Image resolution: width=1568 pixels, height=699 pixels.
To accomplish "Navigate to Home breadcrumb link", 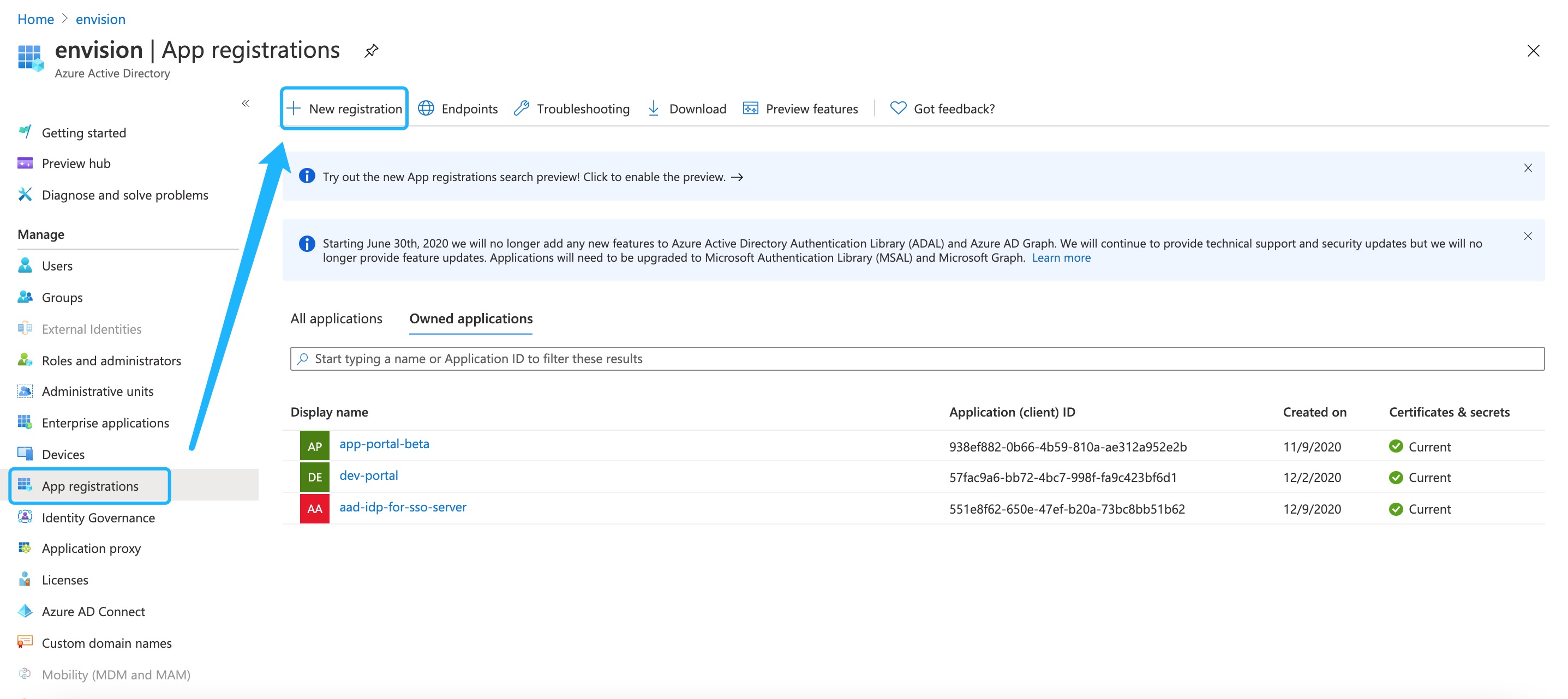I will [x=35, y=20].
